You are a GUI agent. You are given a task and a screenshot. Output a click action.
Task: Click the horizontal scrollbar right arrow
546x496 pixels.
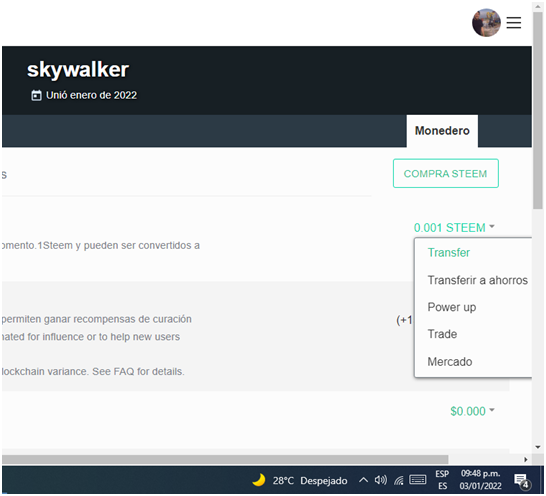click(x=525, y=459)
